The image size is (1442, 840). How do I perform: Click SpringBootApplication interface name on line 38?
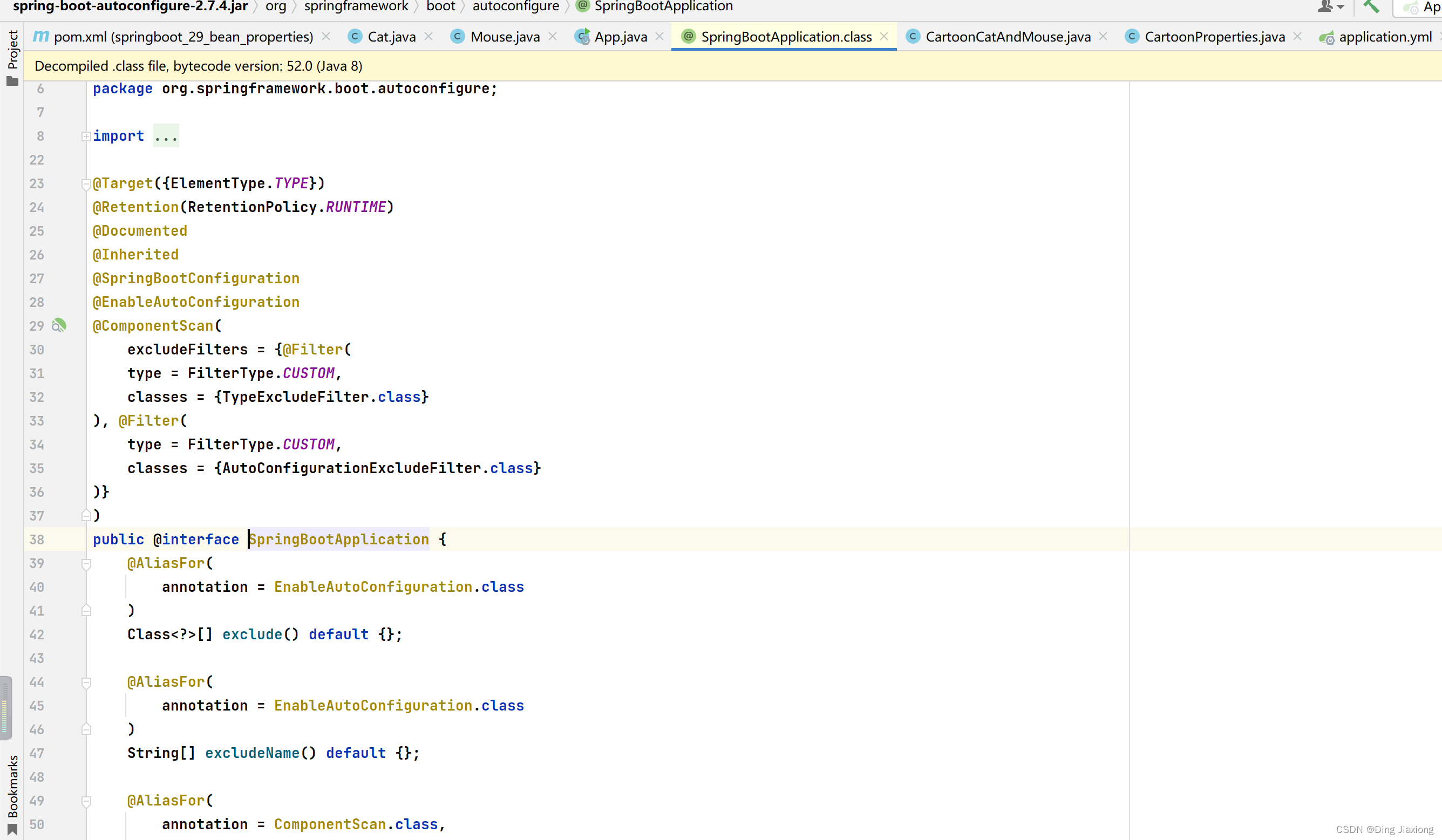click(339, 539)
